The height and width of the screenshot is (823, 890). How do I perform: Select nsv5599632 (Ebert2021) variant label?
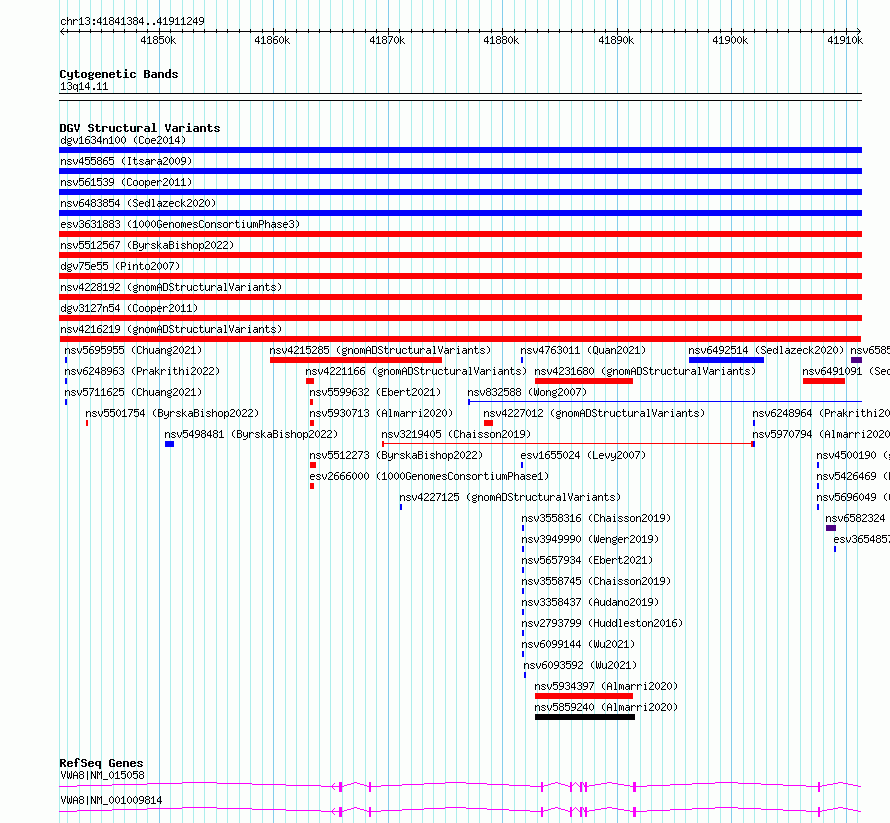[375, 392]
